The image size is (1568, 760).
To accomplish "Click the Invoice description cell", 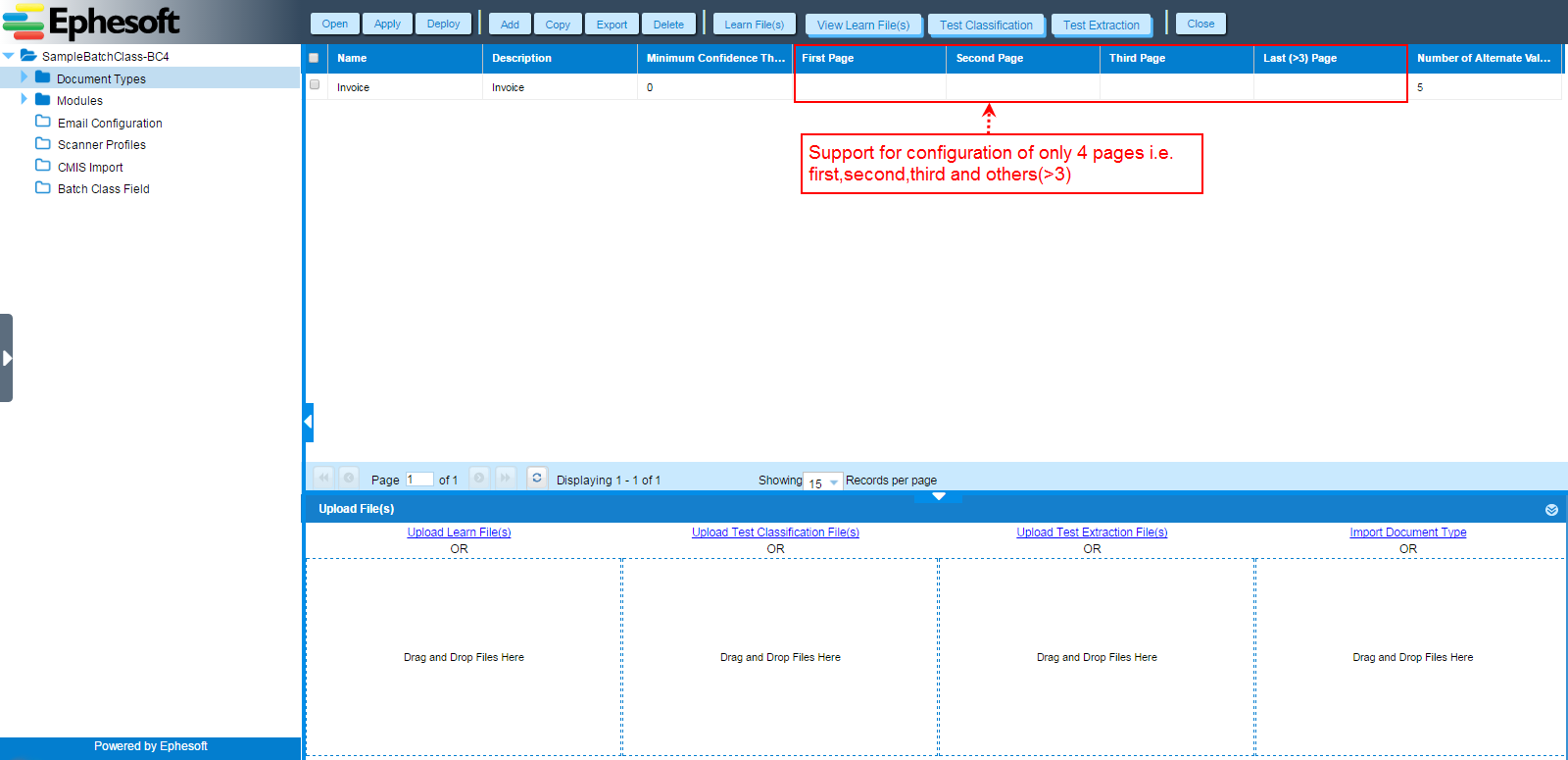I will click(x=560, y=87).
